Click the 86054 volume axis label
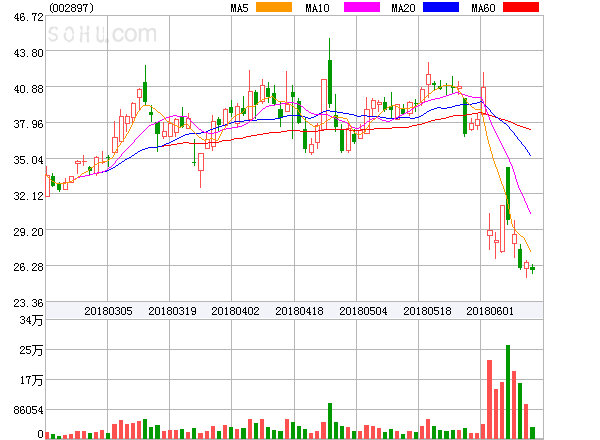This screenshot has height=440, width=600. pos(28,410)
